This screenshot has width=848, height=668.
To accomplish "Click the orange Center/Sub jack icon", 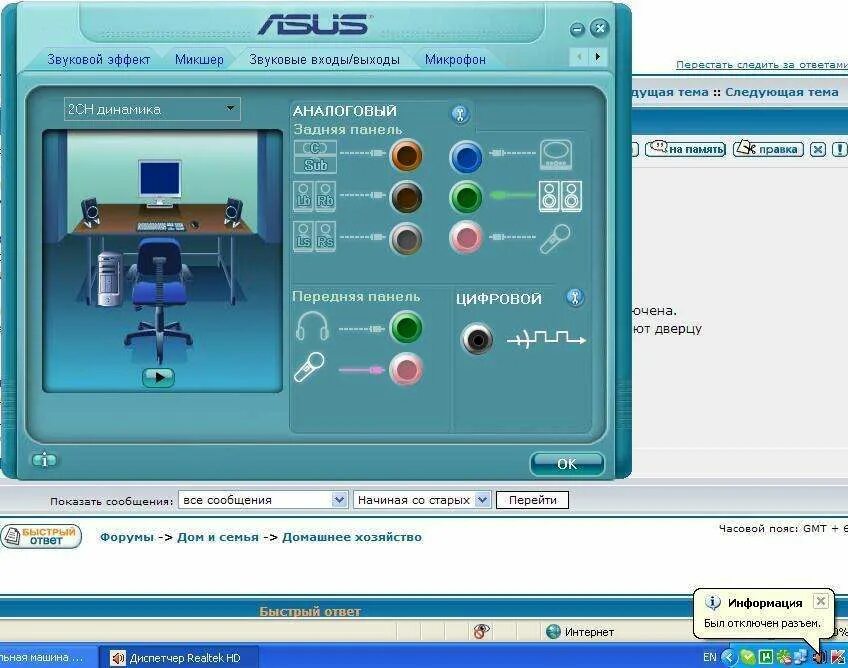I will pyautogui.click(x=405, y=157).
